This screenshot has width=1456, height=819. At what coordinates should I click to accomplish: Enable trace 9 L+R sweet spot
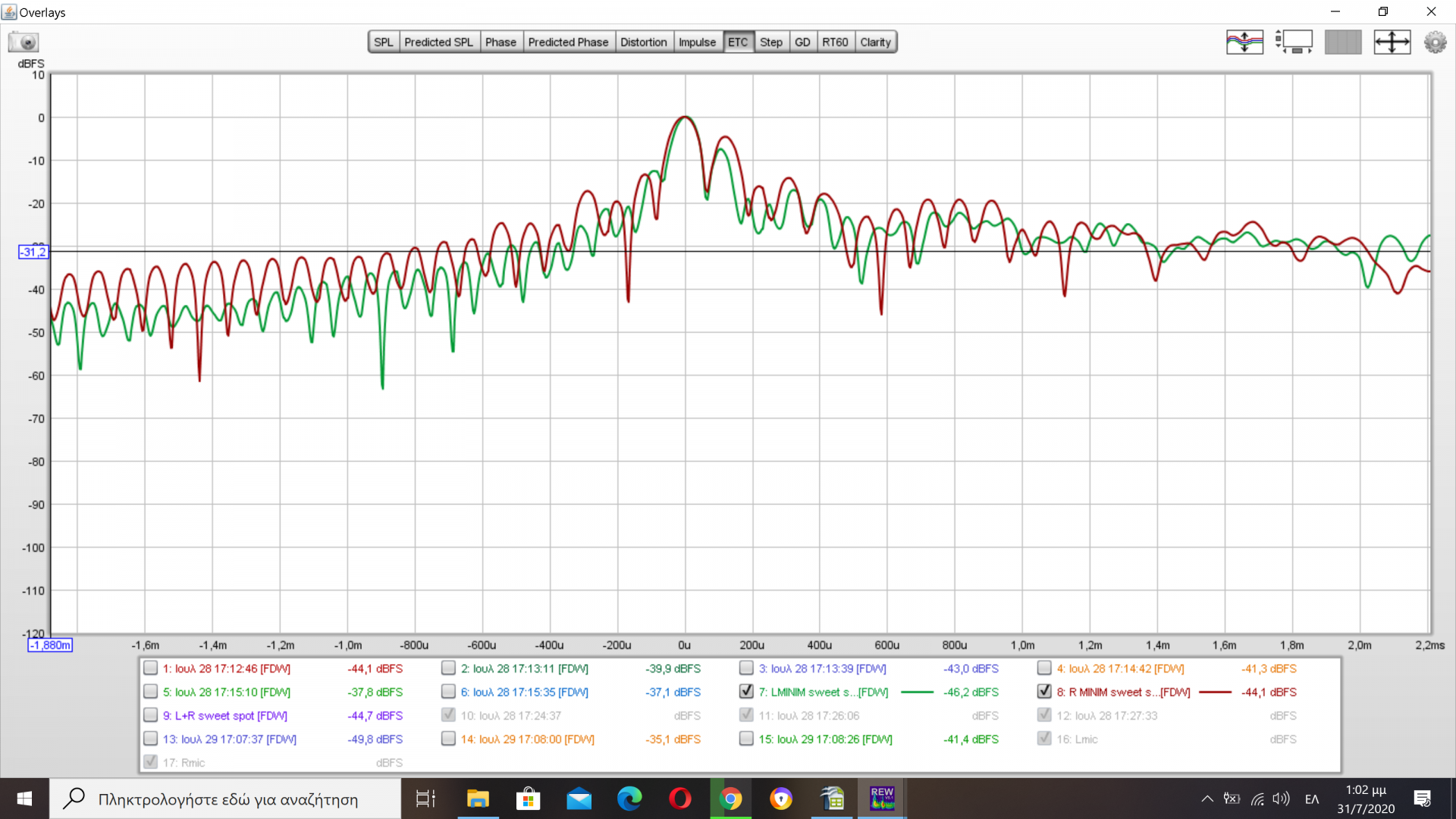pyautogui.click(x=150, y=715)
